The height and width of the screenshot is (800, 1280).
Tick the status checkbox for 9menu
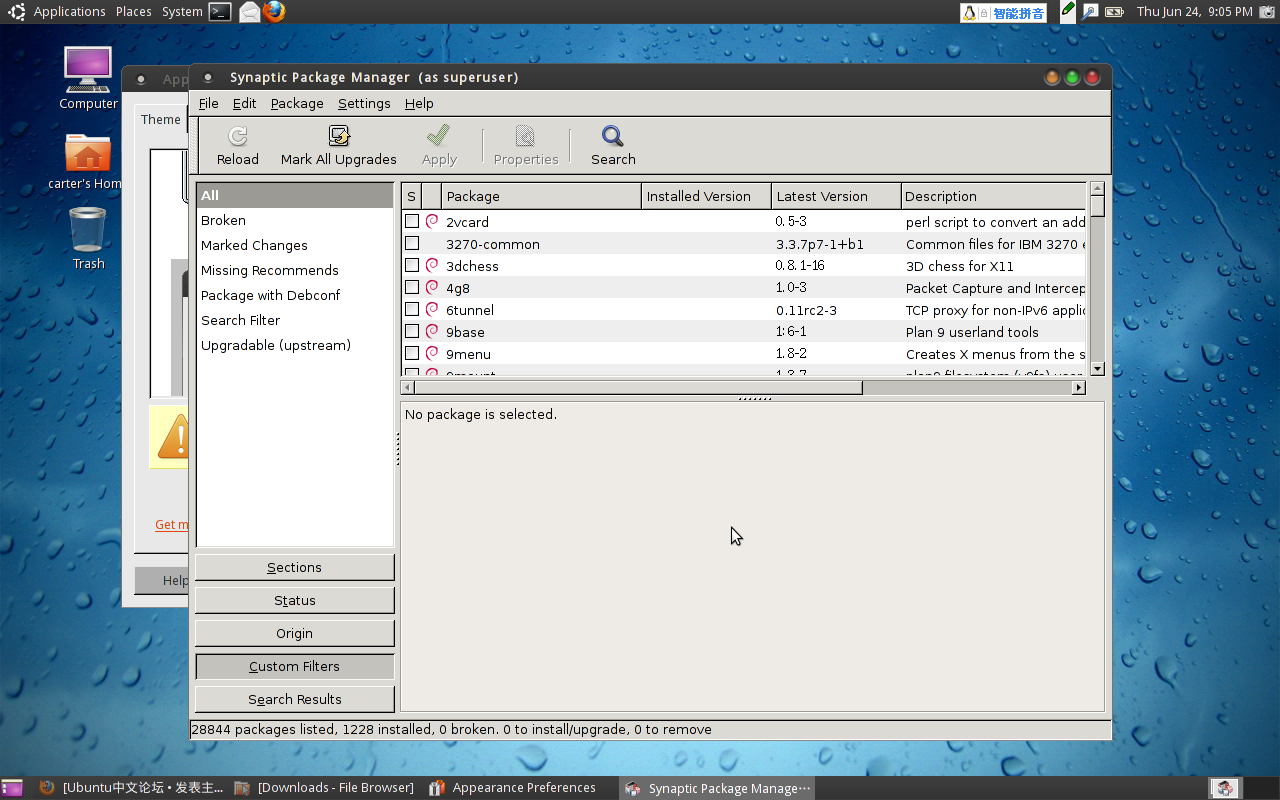(412, 353)
